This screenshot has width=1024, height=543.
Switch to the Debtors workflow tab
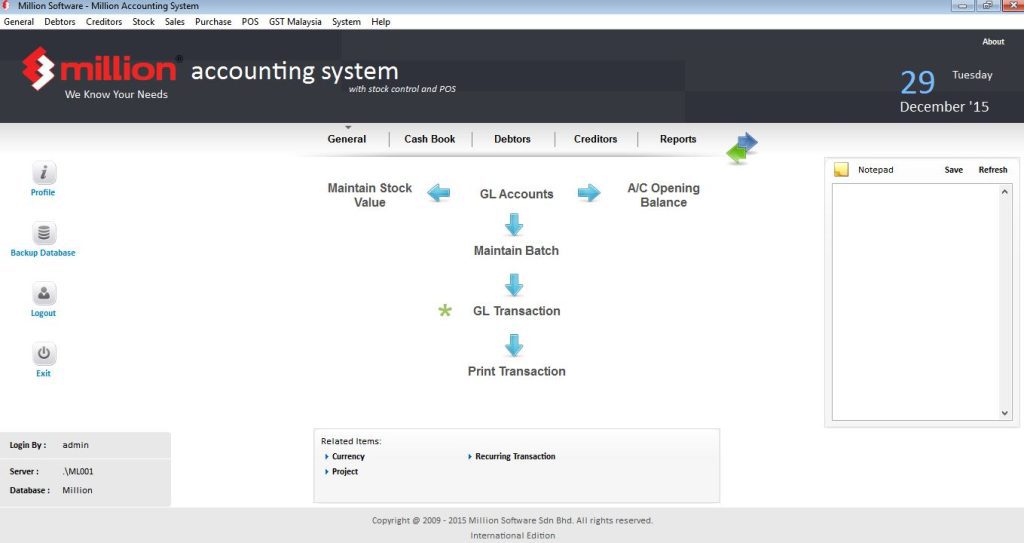512,139
